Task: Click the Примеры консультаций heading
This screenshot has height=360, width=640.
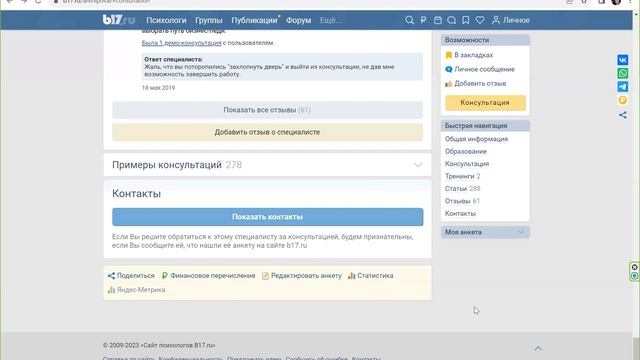Action: click(x=167, y=165)
